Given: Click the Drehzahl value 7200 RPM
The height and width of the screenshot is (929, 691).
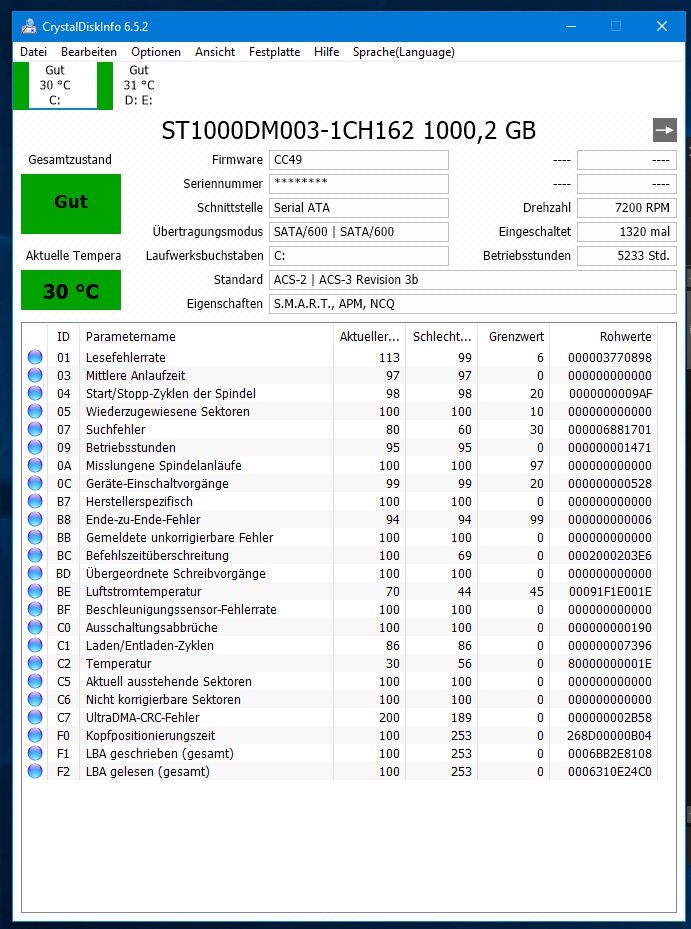Looking at the screenshot, I should 626,208.
